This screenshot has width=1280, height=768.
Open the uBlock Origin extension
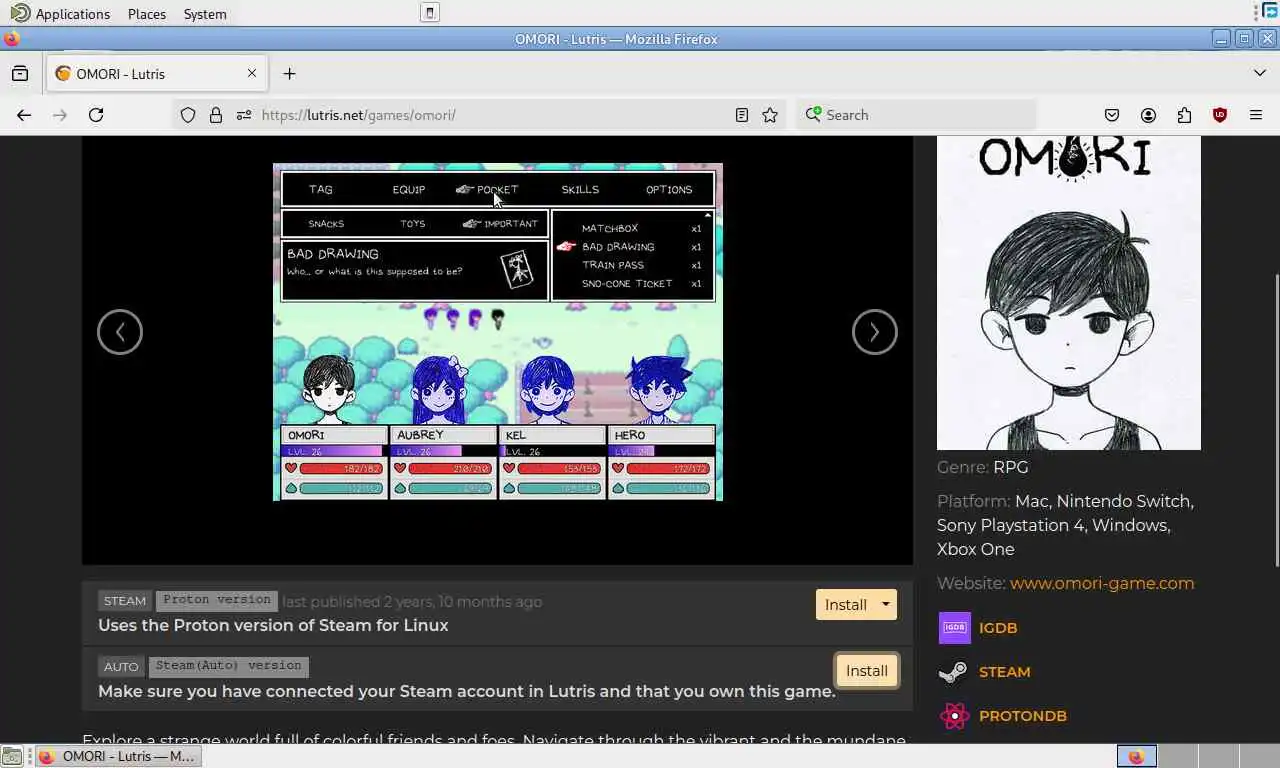pyautogui.click(x=1220, y=115)
